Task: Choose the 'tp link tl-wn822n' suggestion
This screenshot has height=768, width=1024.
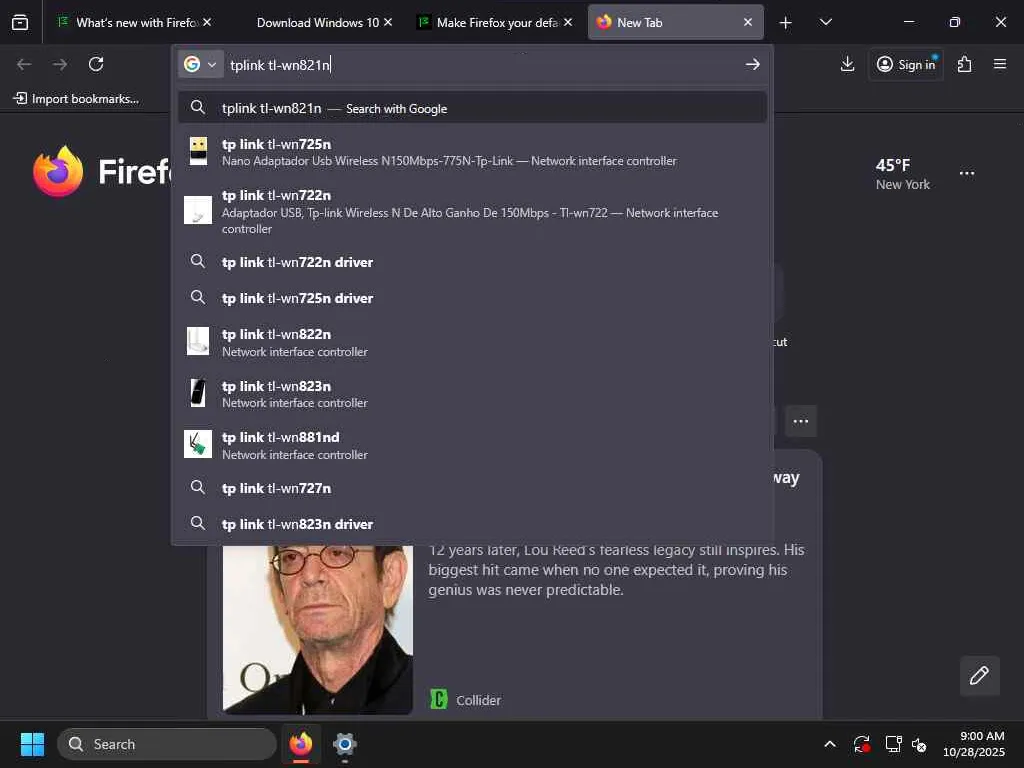Action: pos(472,342)
